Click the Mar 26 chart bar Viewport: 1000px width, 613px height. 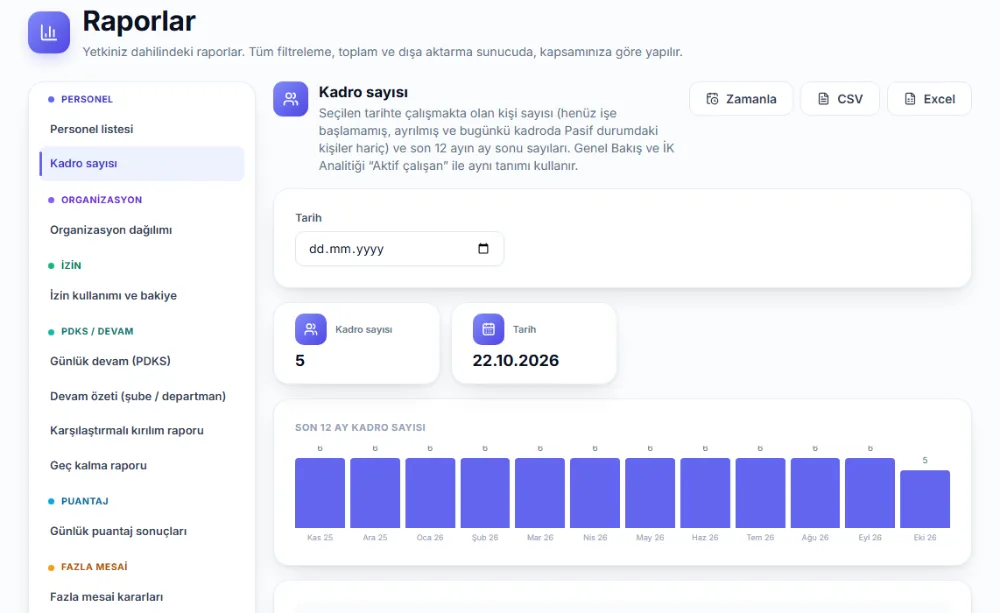tap(540, 493)
